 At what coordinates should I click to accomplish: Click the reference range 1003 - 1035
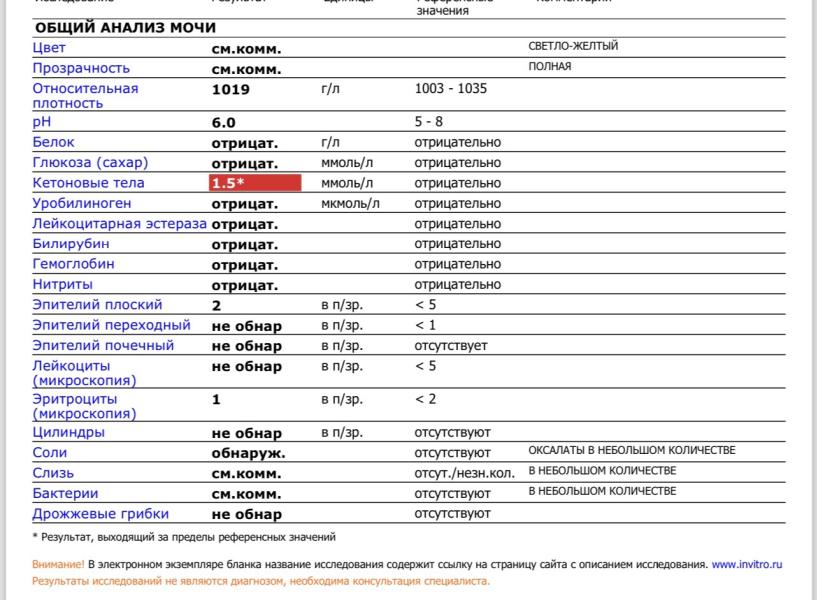click(x=451, y=89)
